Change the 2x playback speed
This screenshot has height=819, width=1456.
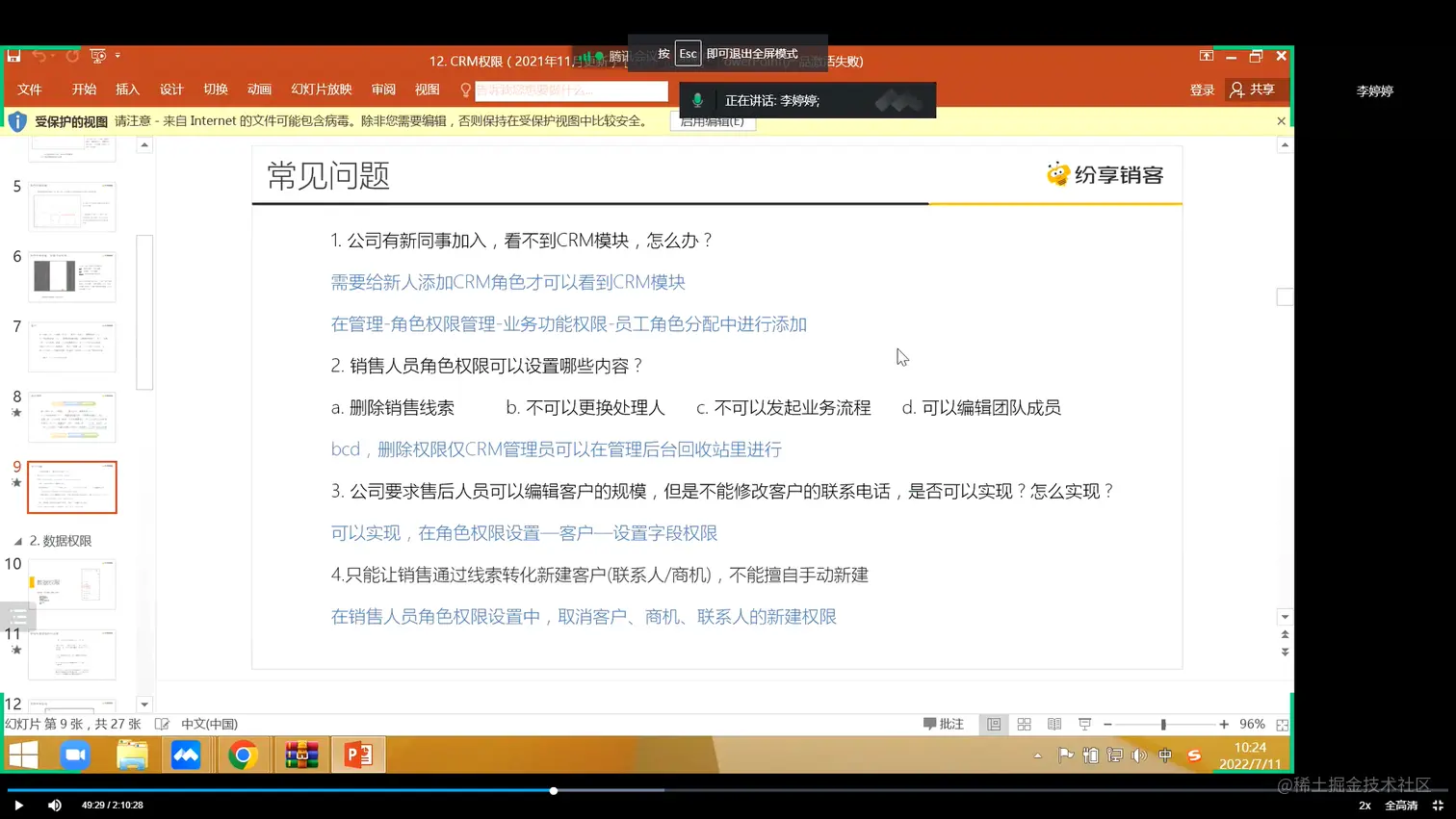pos(1365,806)
